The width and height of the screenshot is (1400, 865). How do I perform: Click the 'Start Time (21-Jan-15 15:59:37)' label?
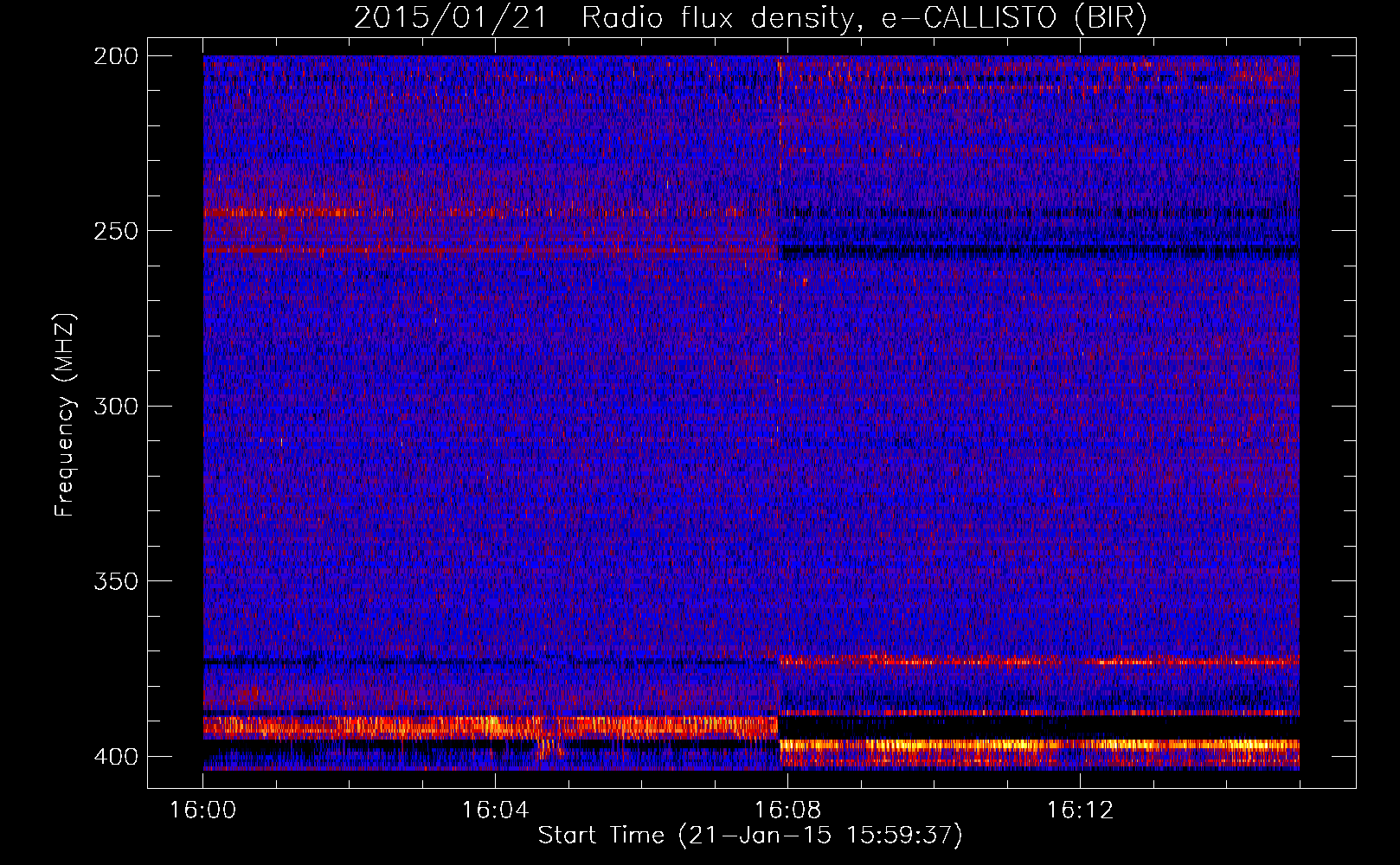[x=750, y=836]
